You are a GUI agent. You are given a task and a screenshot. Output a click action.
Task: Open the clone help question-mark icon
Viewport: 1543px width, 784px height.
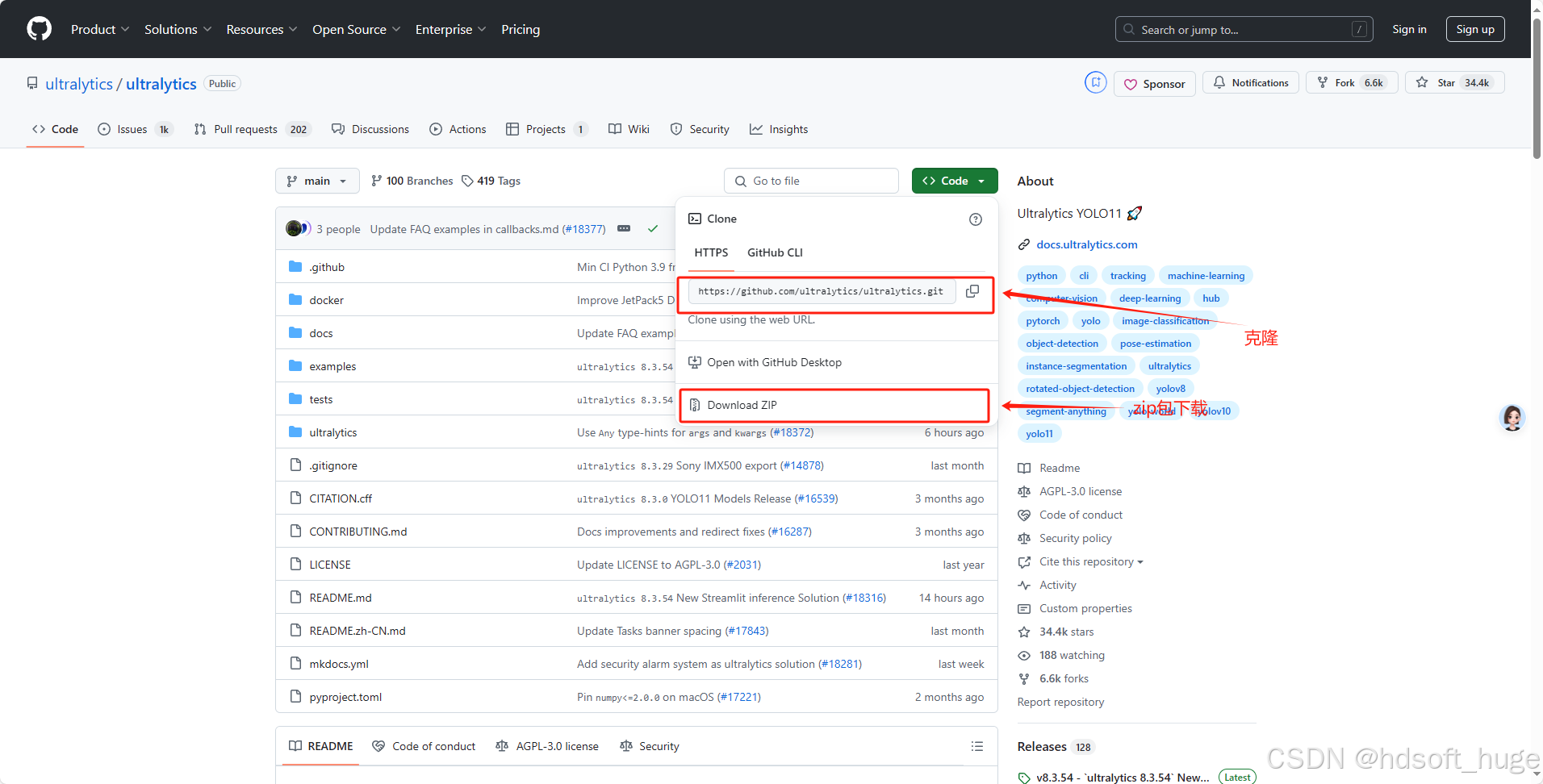[x=976, y=219]
